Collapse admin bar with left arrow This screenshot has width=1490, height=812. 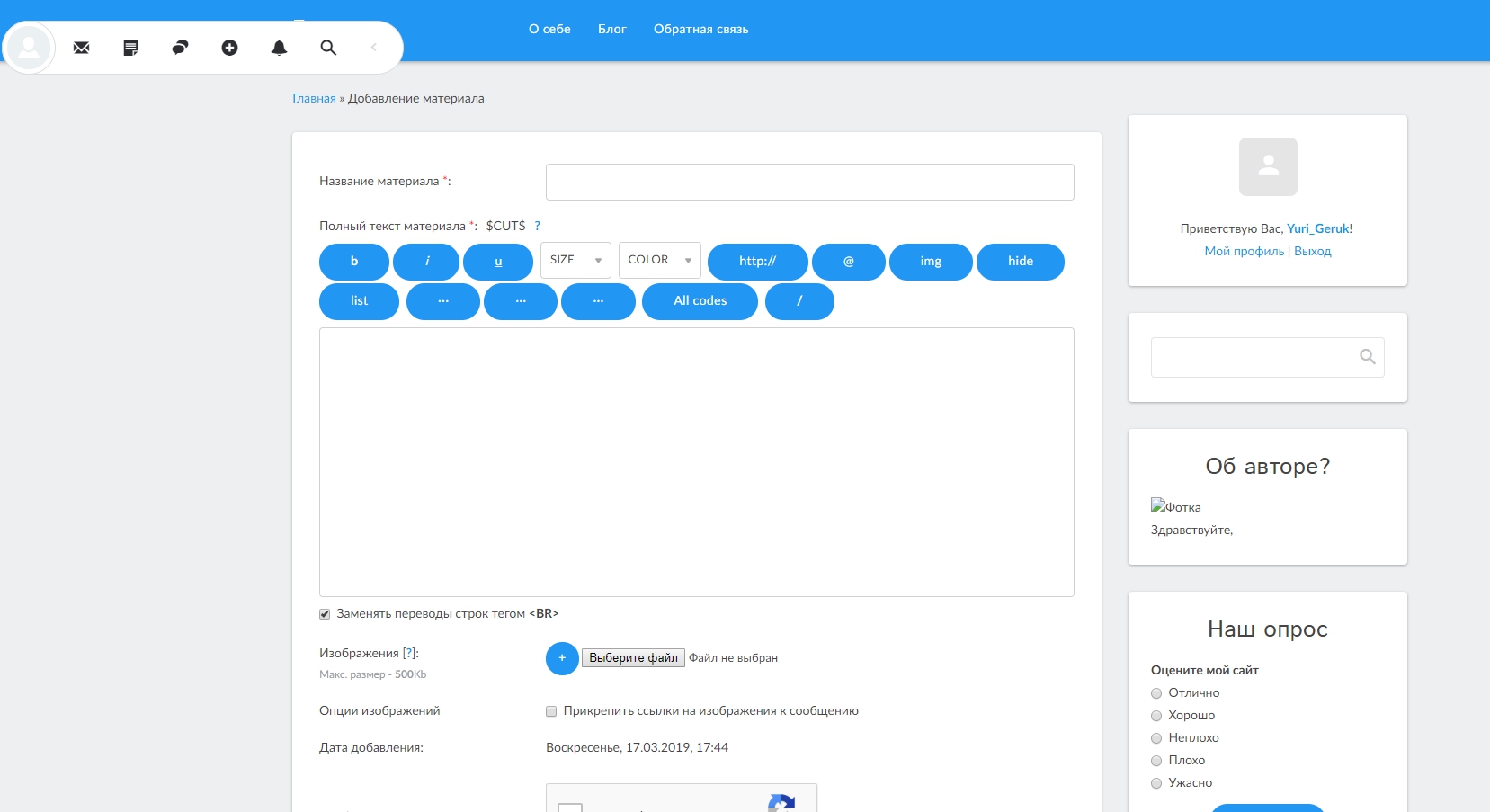point(374,48)
